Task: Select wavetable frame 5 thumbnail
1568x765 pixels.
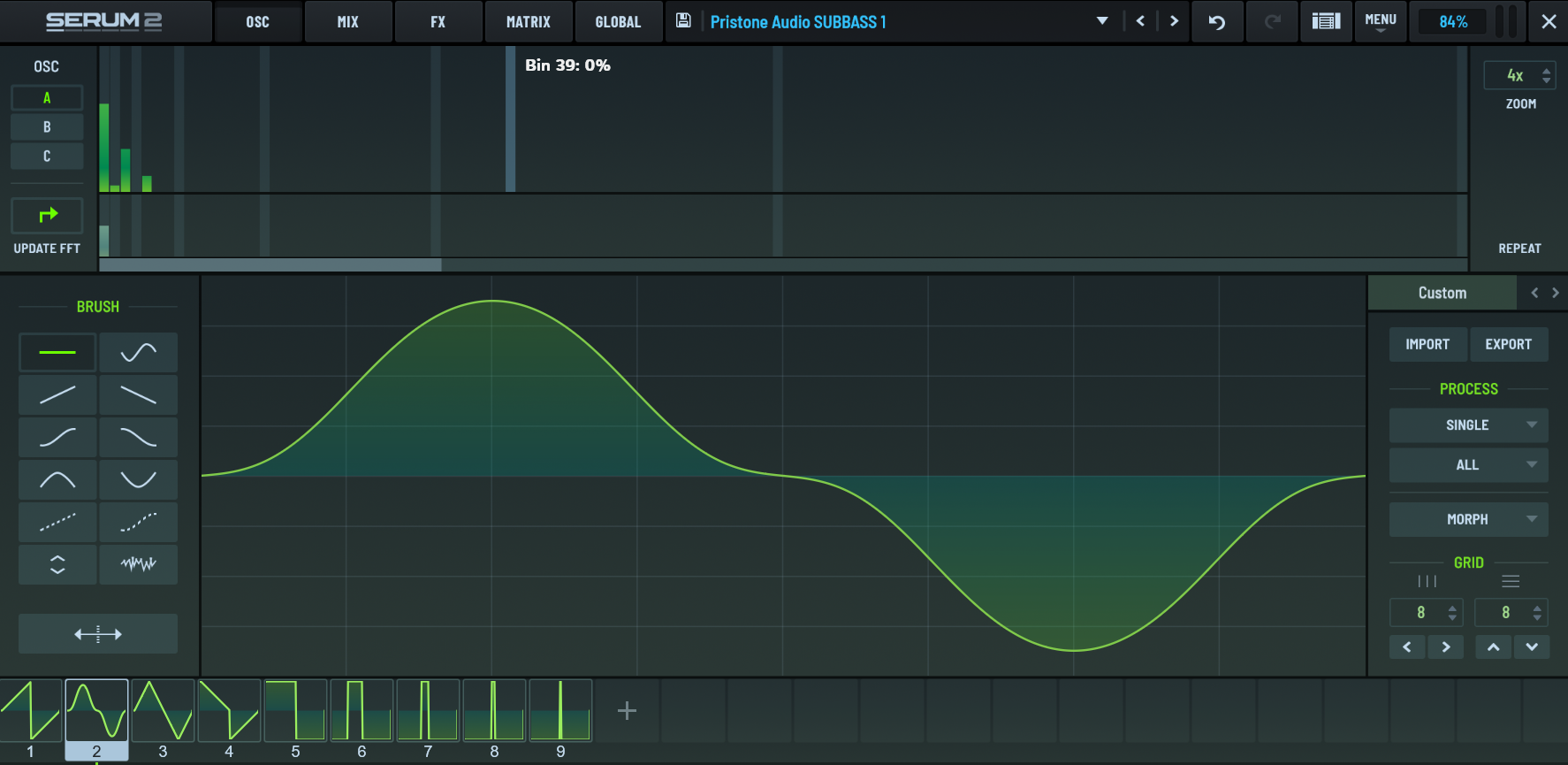Action: [295, 710]
